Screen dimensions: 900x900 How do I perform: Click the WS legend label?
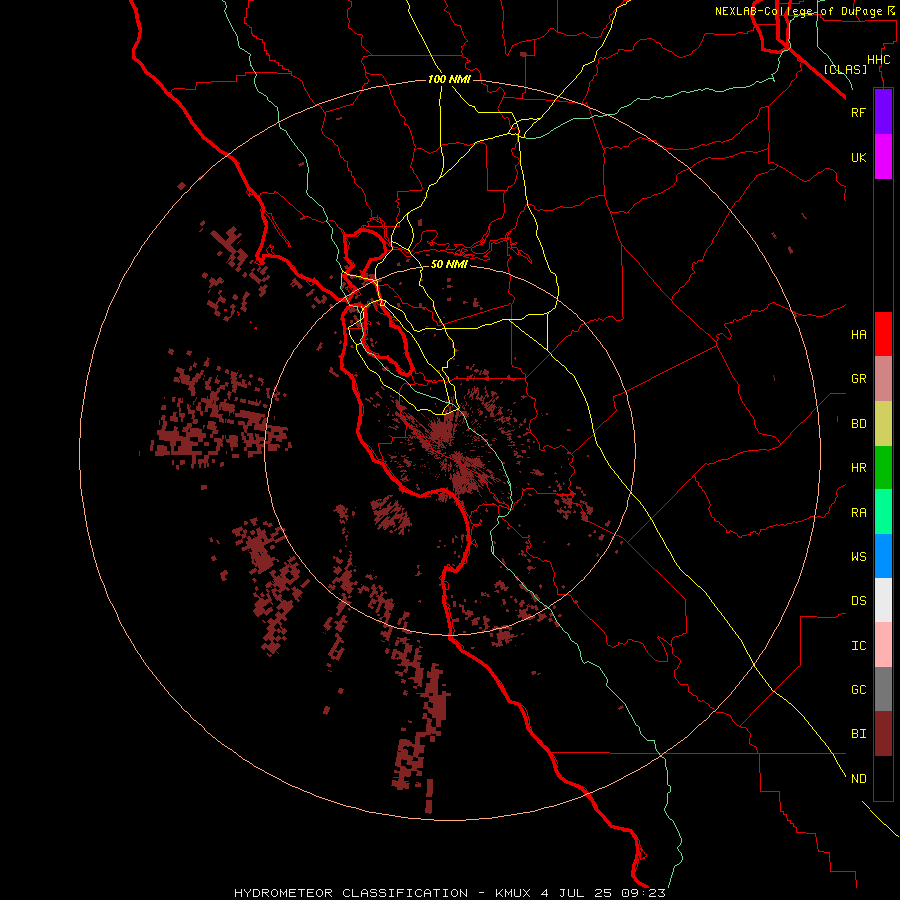(858, 557)
